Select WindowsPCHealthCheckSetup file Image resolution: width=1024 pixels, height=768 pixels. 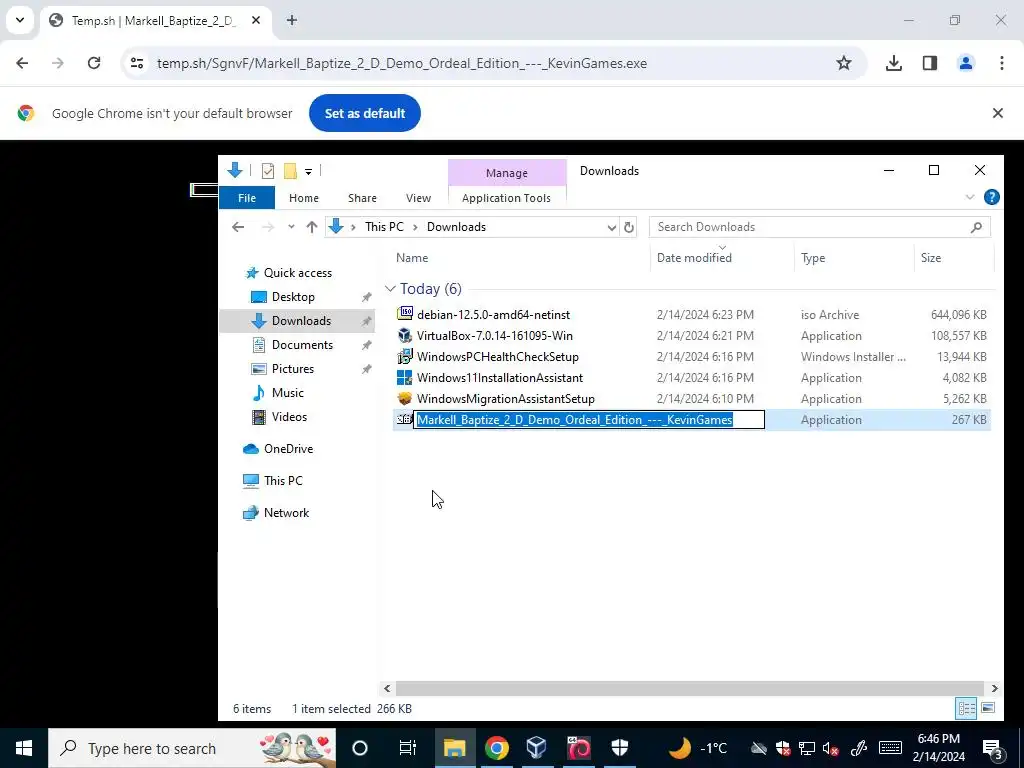coord(498,357)
